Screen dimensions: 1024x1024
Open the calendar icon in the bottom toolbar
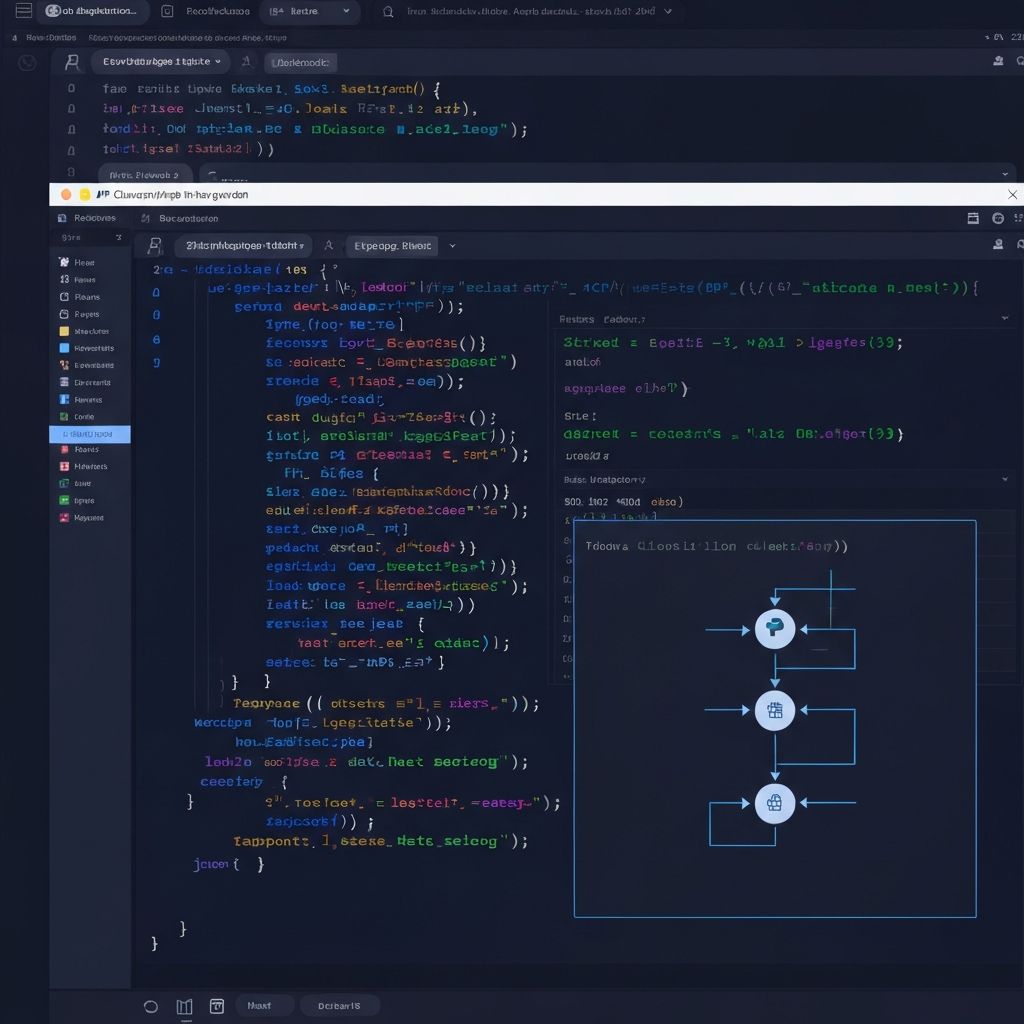[x=217, y=1006]
